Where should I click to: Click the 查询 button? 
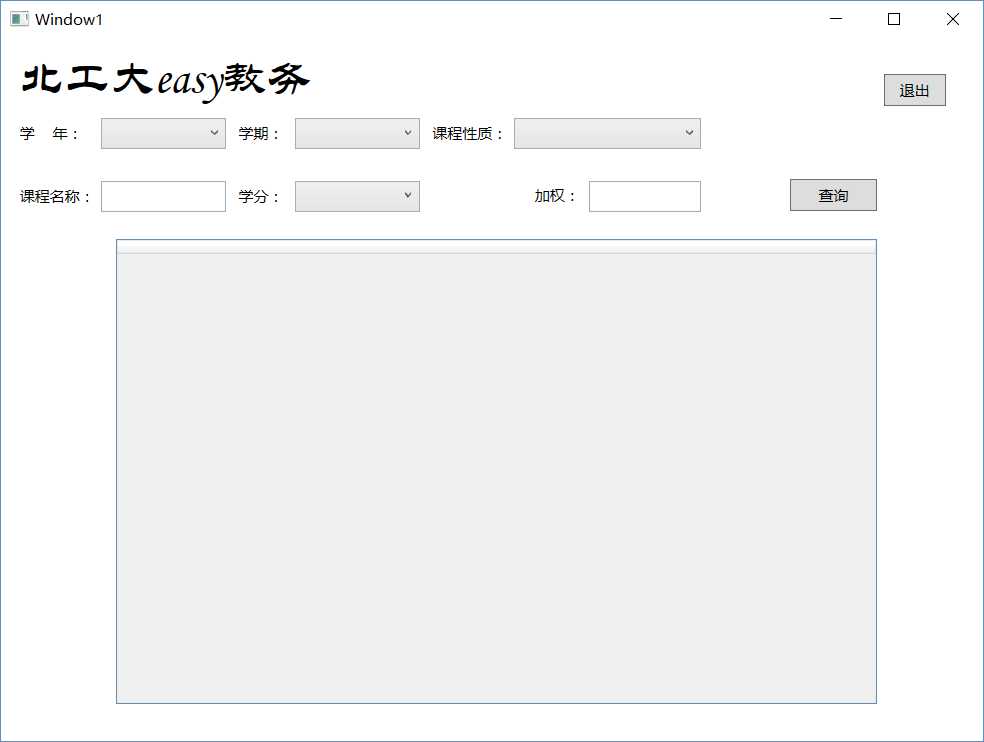point(833,195)
